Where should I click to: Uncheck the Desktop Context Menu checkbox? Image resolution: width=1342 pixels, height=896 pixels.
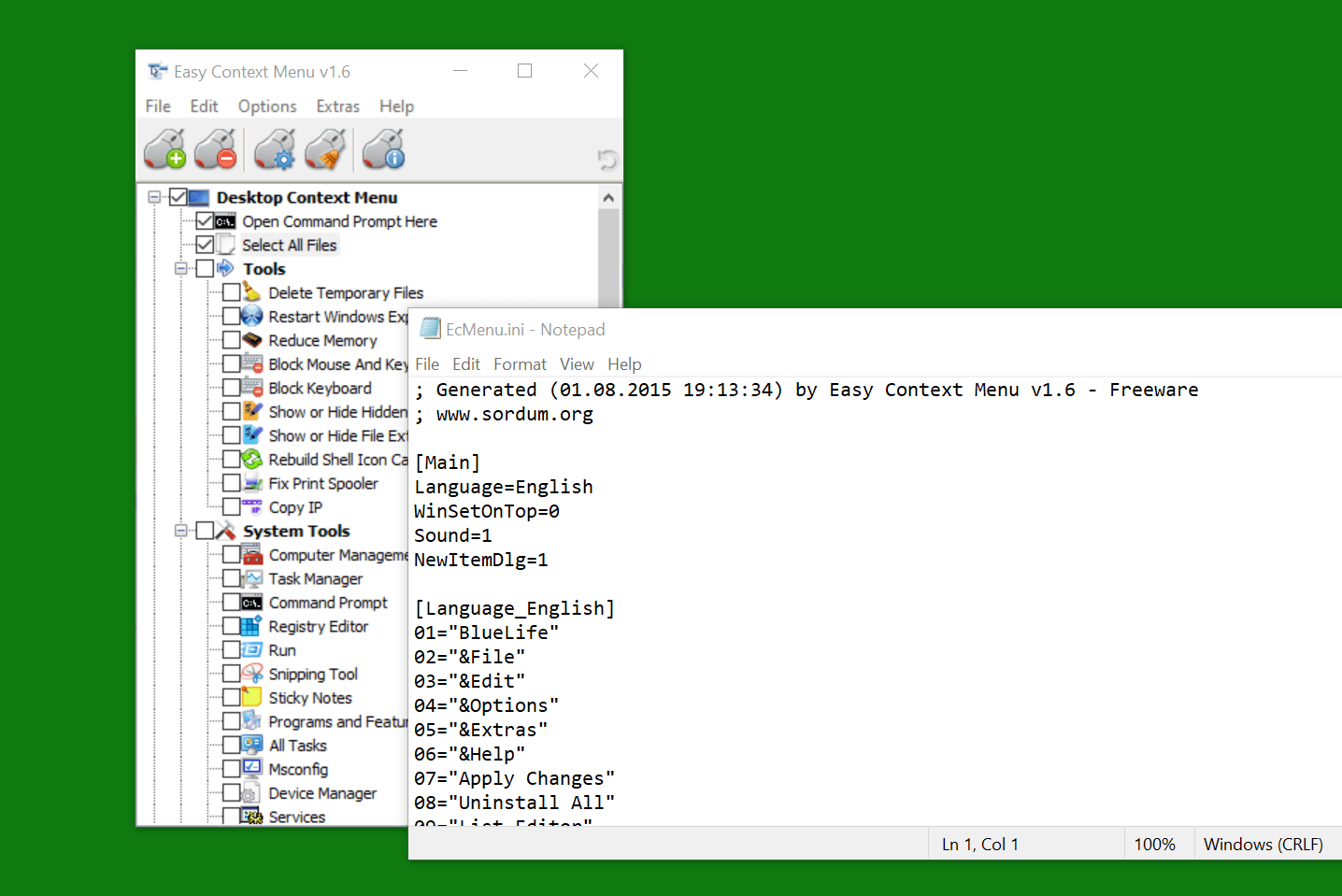[x=178, y=197]
